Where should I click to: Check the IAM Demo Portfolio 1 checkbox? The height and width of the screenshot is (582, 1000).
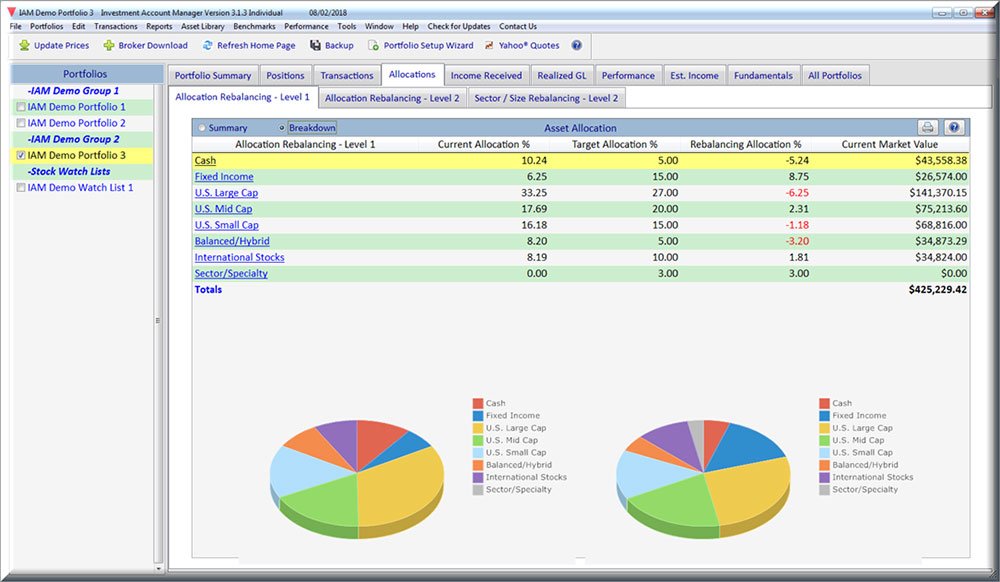(x=21, y=107)
